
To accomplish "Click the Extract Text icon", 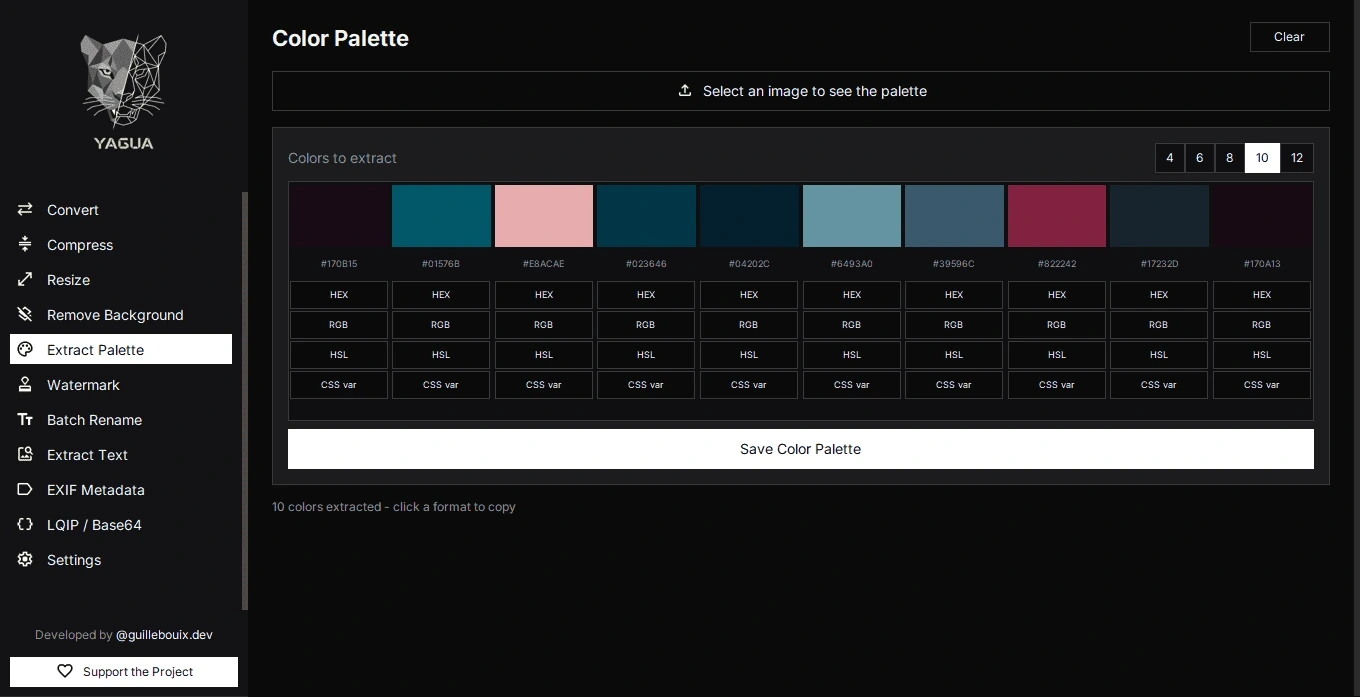I will click(x=25, y=455).
